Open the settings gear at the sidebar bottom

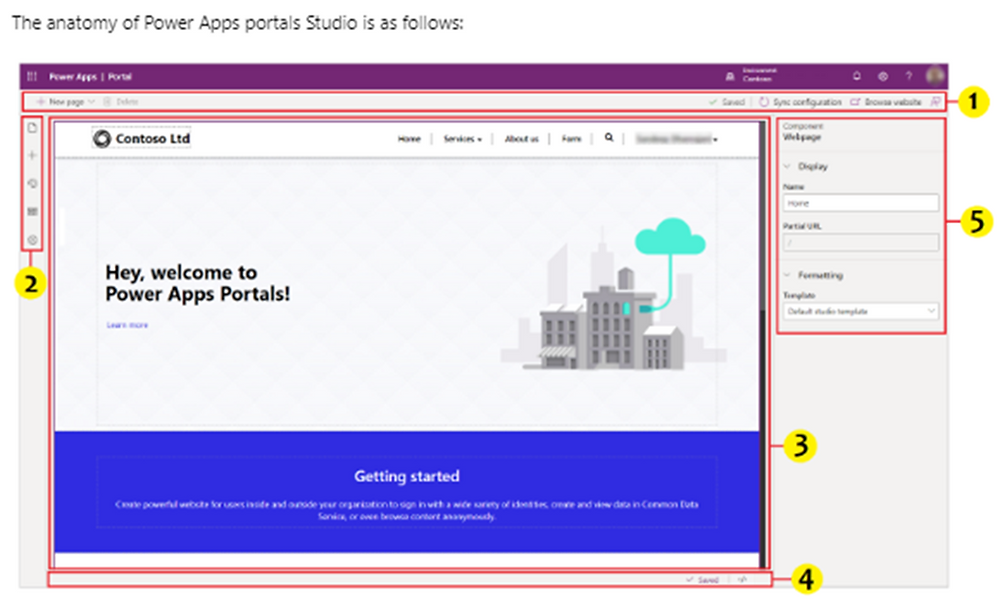[33, 239]
